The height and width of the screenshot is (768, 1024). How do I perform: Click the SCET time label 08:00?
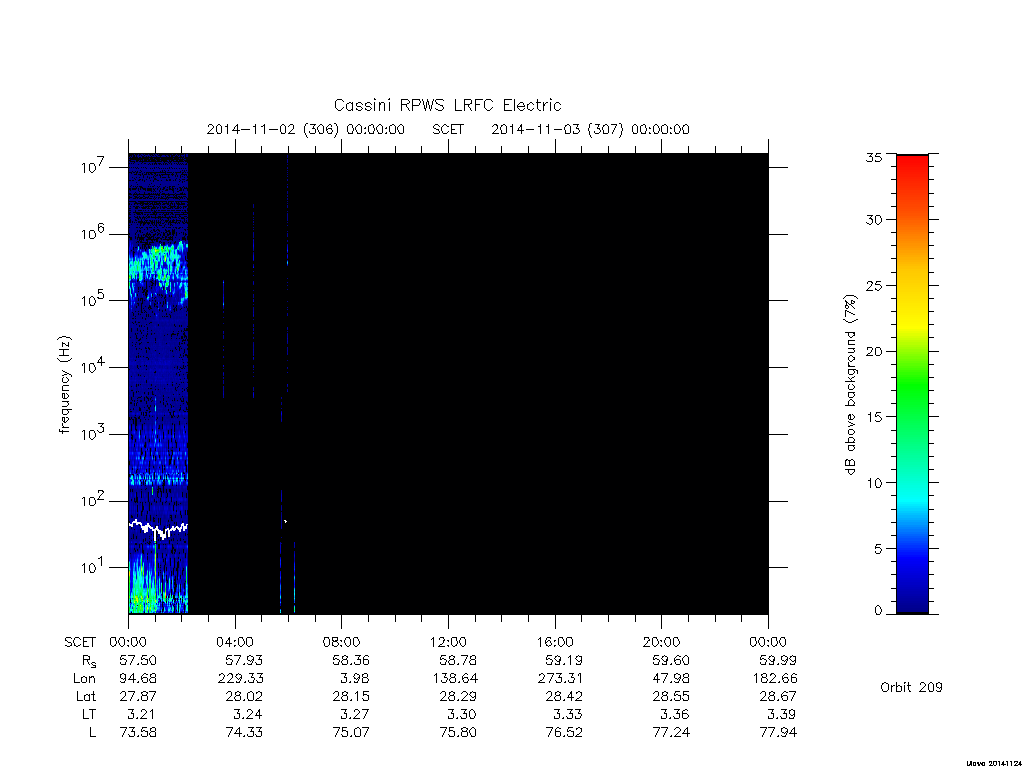point(342,642)
